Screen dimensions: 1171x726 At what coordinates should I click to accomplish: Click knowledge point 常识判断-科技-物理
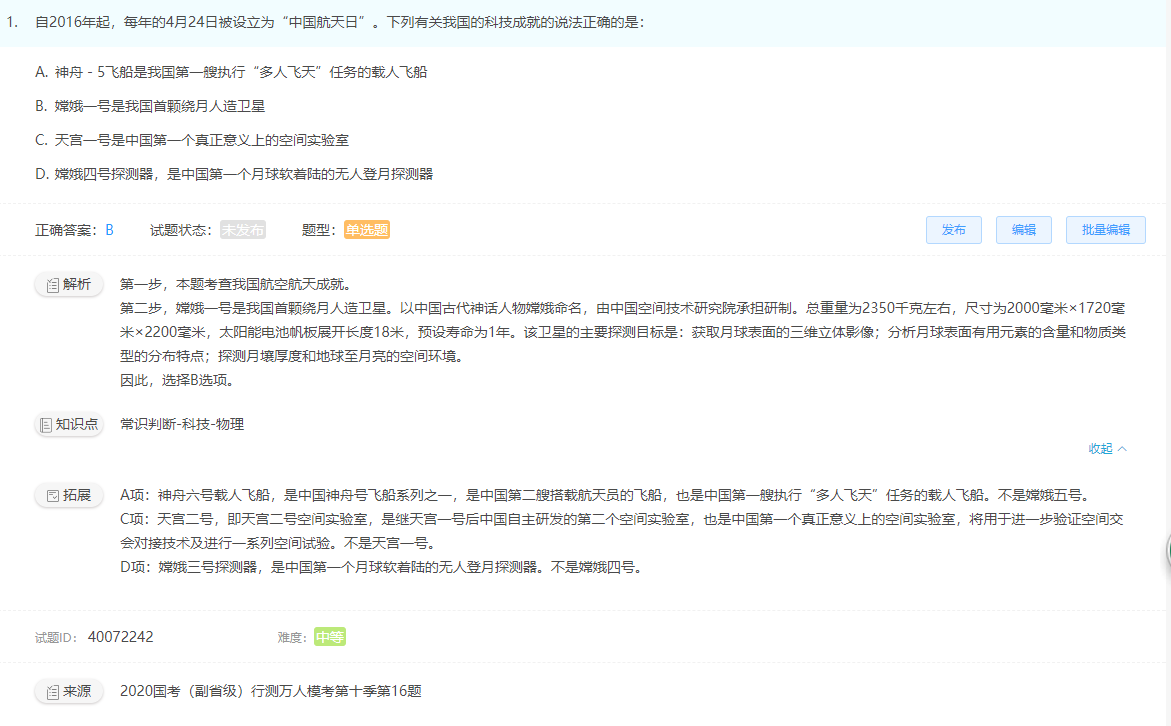point(182,424)
